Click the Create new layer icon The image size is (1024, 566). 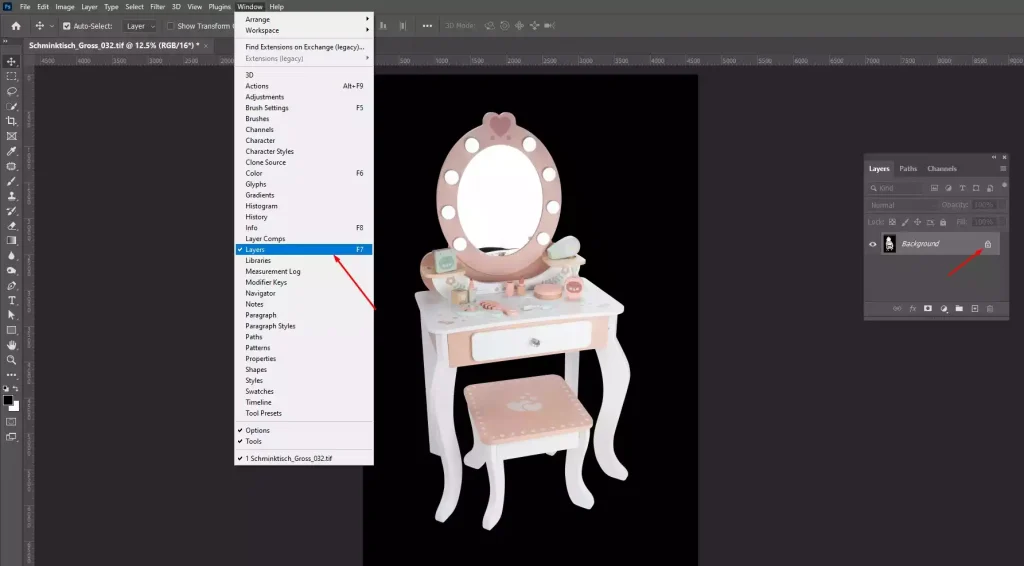tap(975, 309)
